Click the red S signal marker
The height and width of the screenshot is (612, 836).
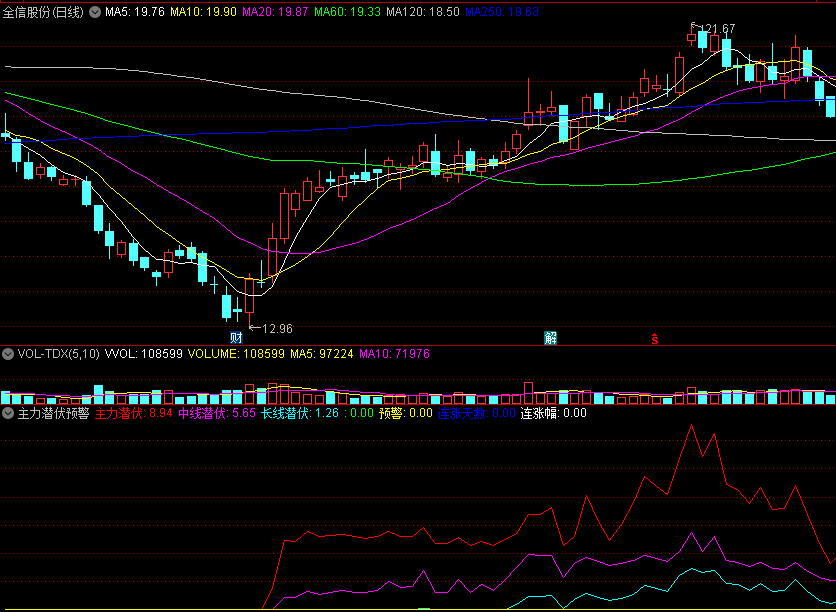pyautogui.click(x=654, y=338)
